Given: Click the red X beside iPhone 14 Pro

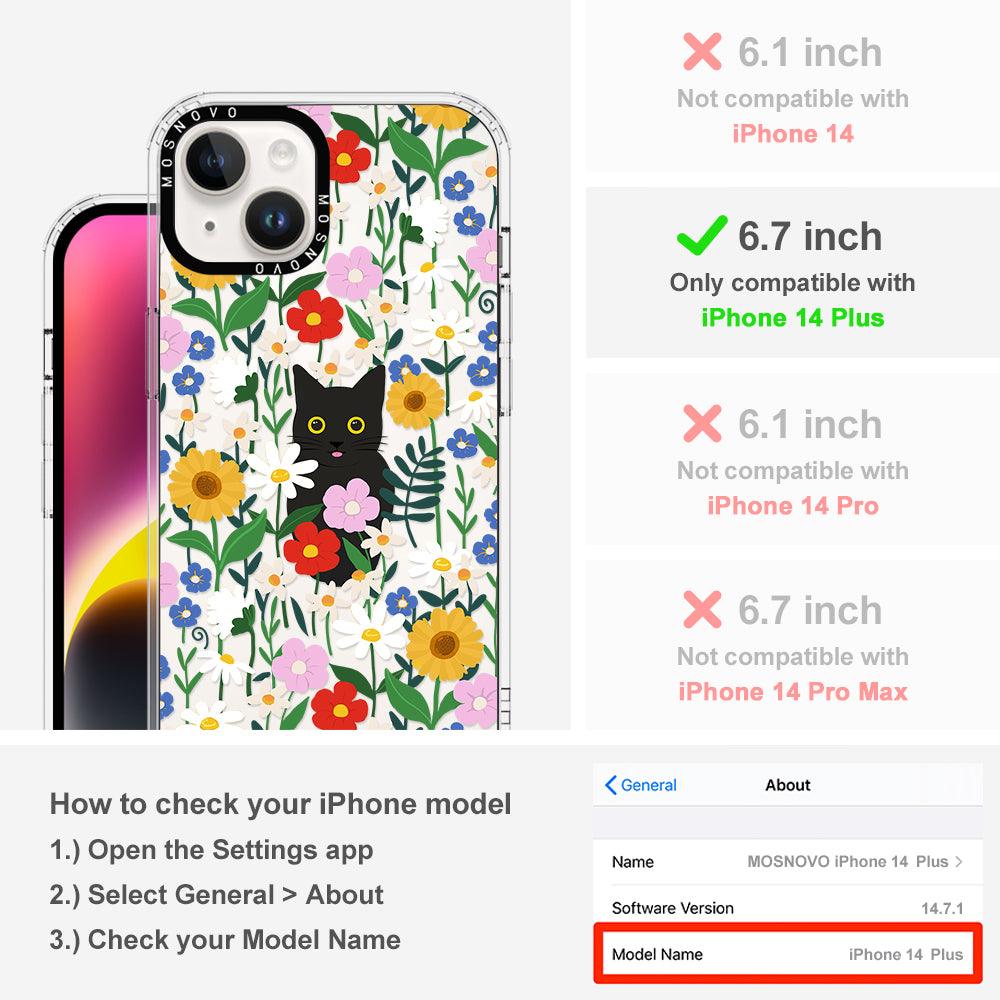Looking at the screenshot, I should pos(702,423).
